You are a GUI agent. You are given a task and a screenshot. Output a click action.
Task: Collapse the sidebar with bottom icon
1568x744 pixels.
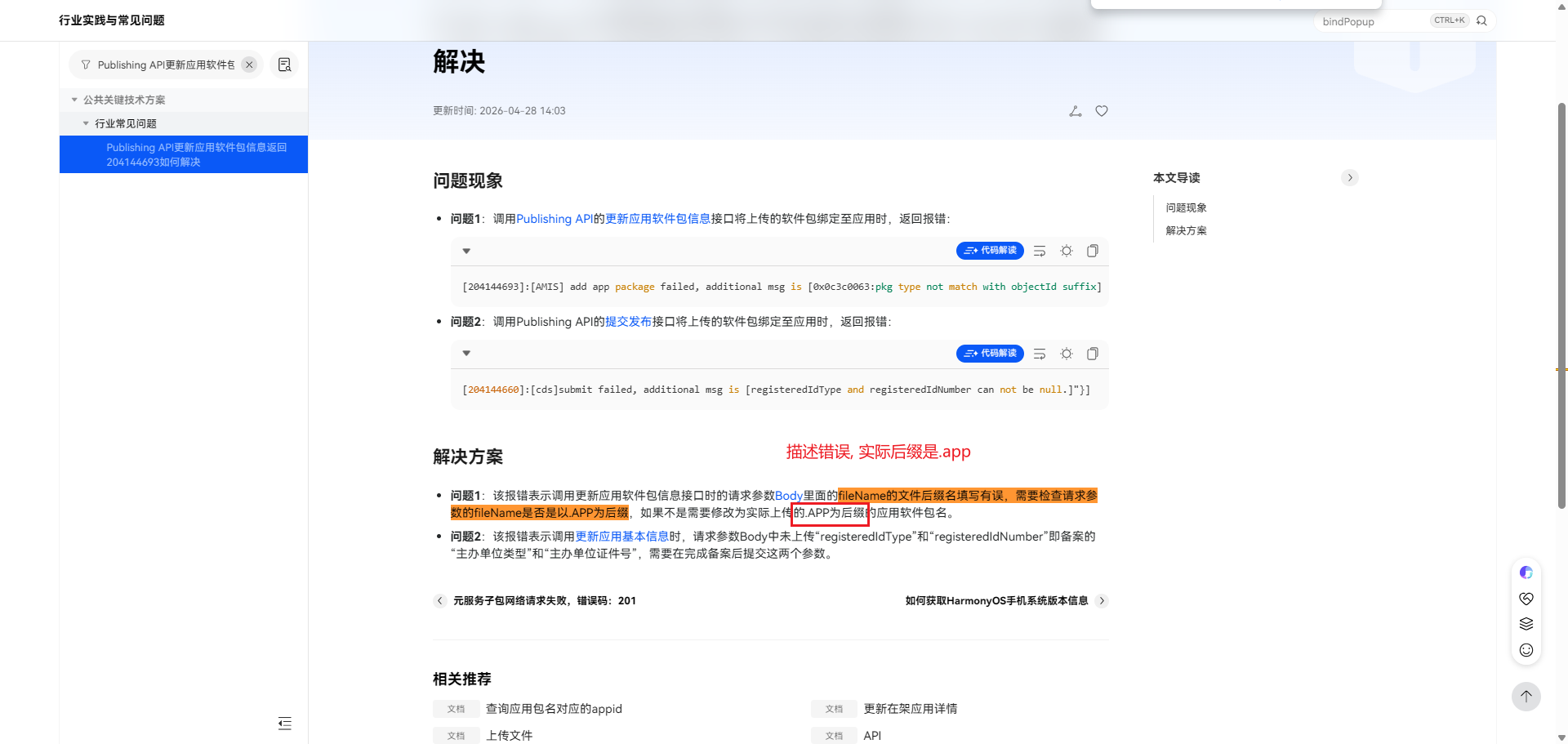[x=284, y=723]
